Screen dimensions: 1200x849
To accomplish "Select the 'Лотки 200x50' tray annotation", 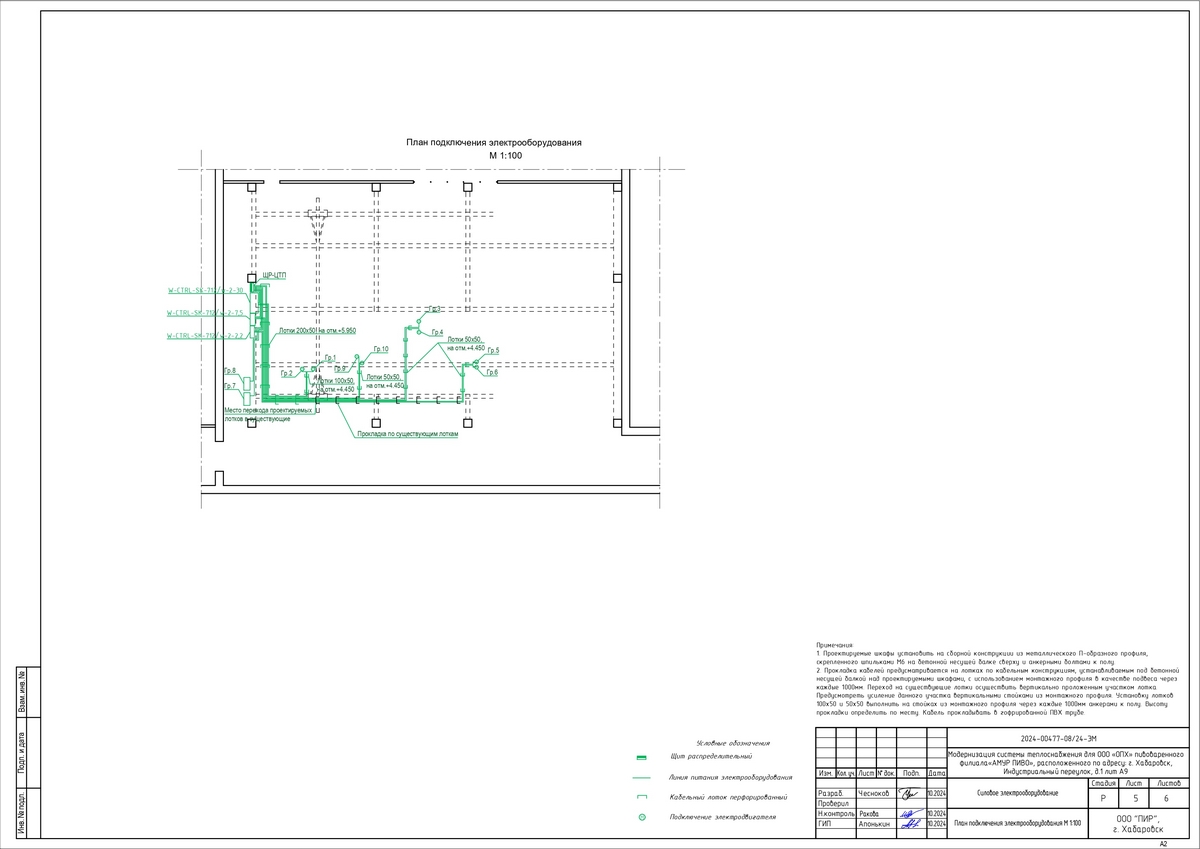I will (x=318, y=330).
